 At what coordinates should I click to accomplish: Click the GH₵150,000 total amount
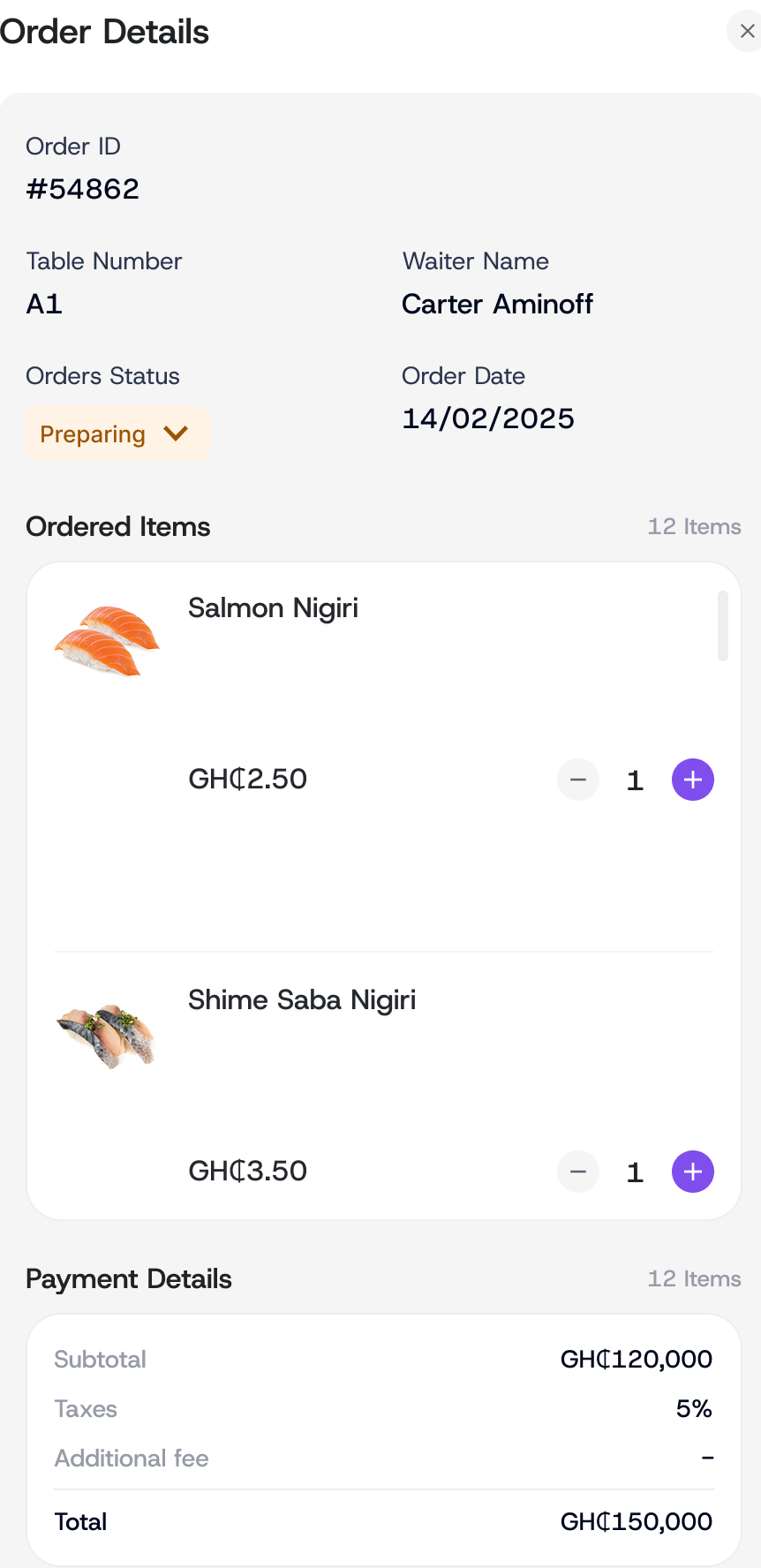click(x=636, y=1521)
